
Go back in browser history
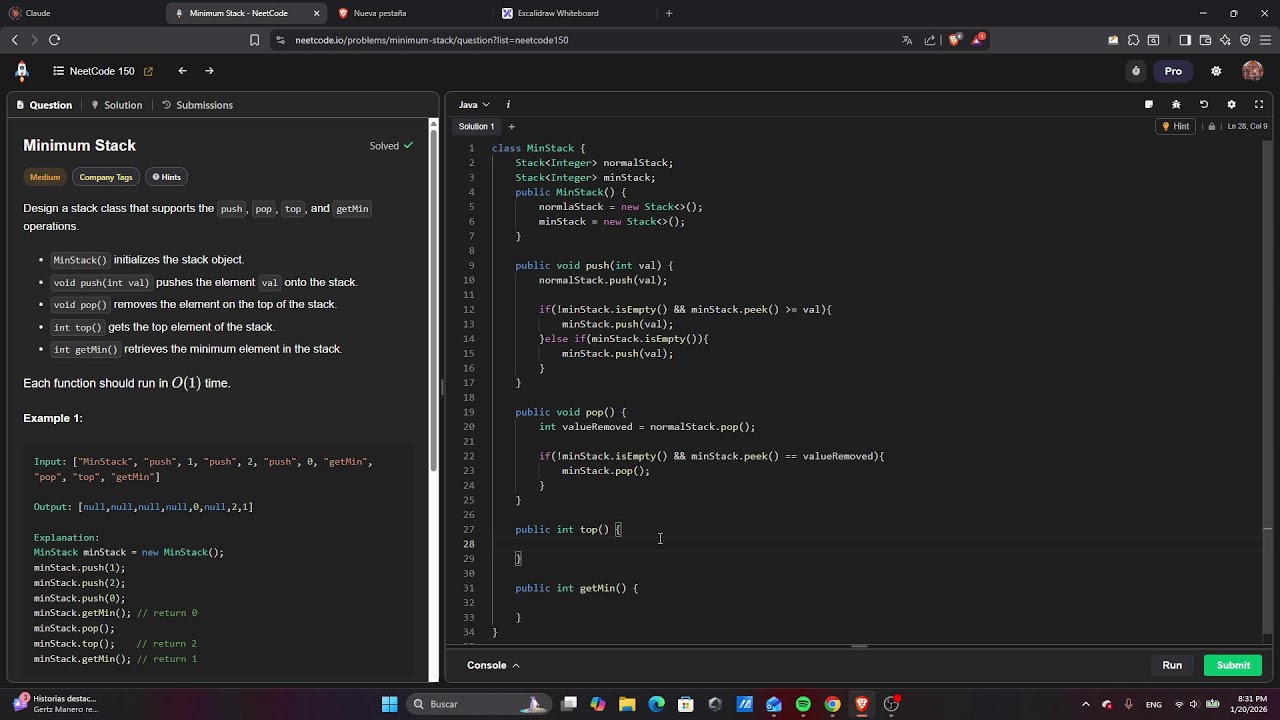pos(14,40)
